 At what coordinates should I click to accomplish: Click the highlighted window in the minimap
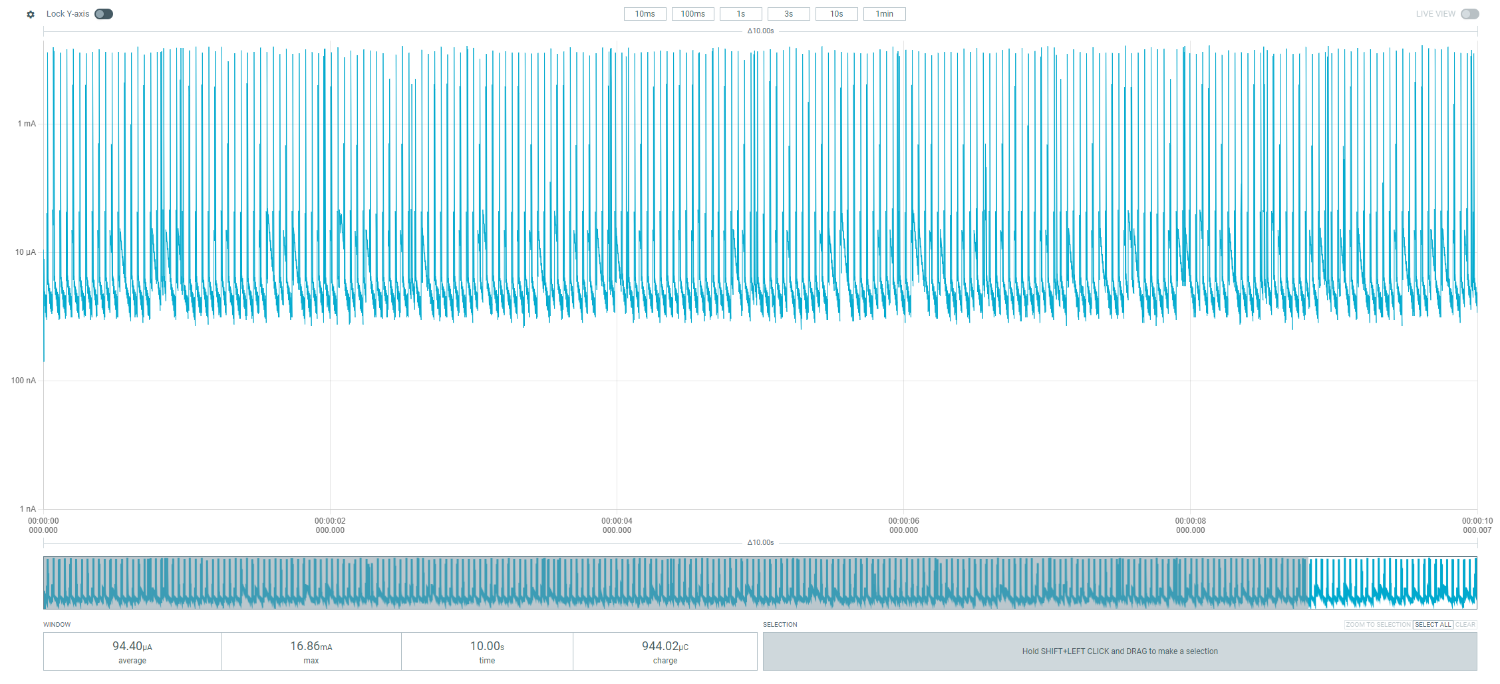(x=1392, y=583)
